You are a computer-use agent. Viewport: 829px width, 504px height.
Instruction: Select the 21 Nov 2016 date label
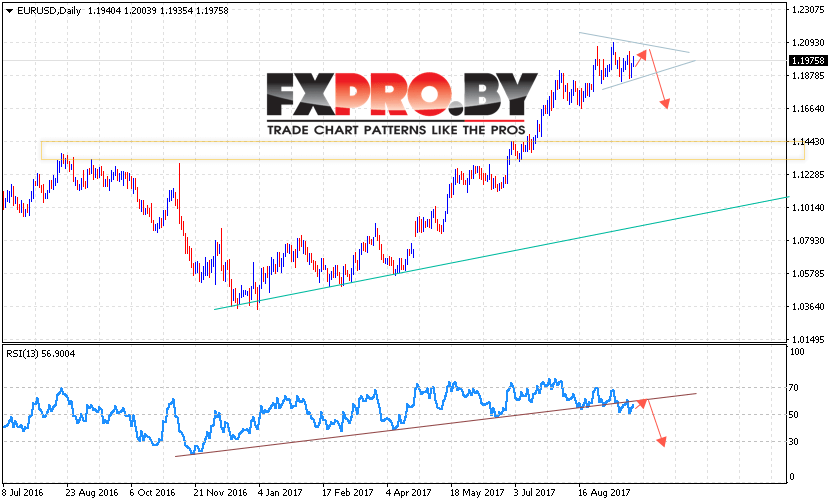(220, 492)
